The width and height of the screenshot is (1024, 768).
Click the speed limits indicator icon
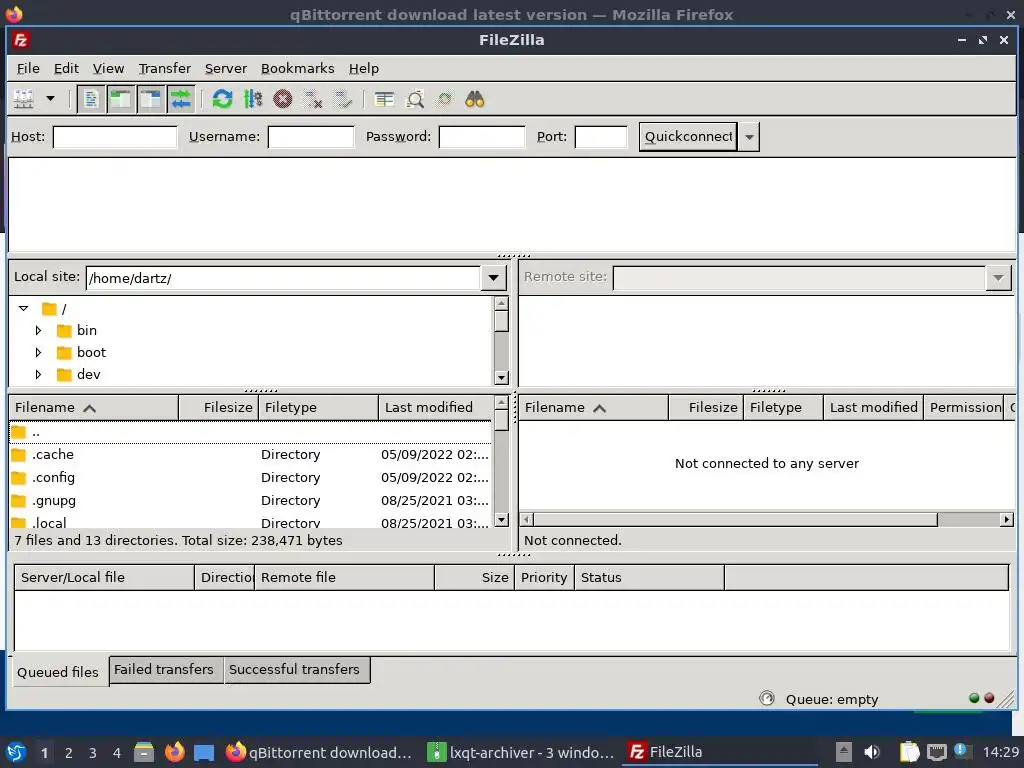click(767, 699)
